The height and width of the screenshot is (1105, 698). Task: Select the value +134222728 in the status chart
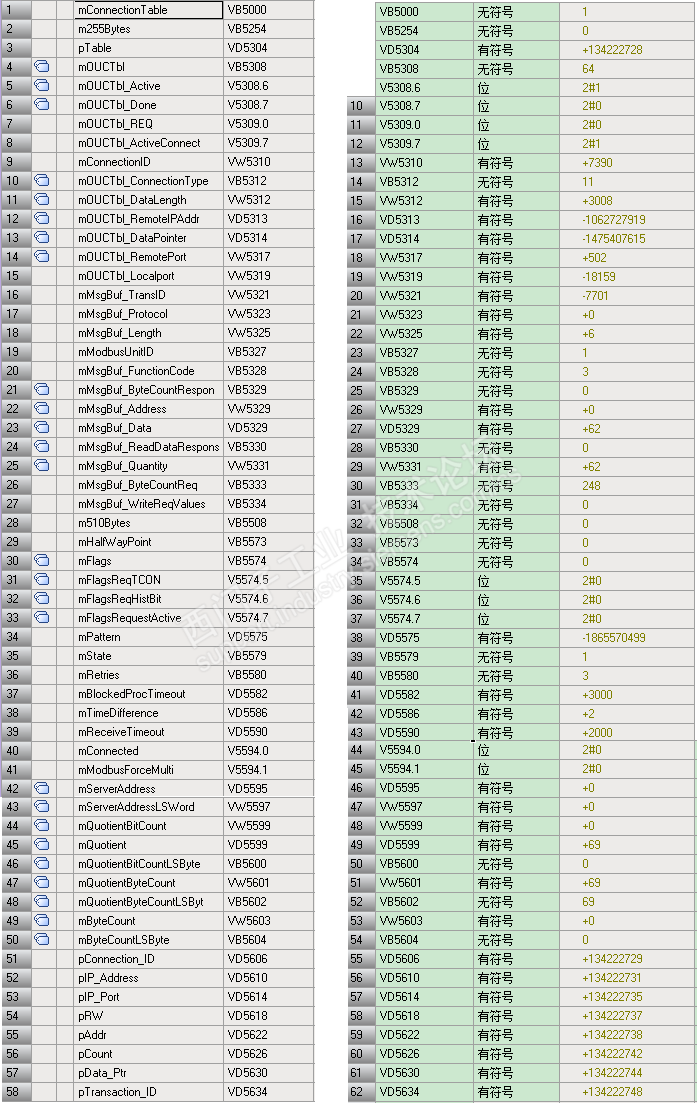612,50
